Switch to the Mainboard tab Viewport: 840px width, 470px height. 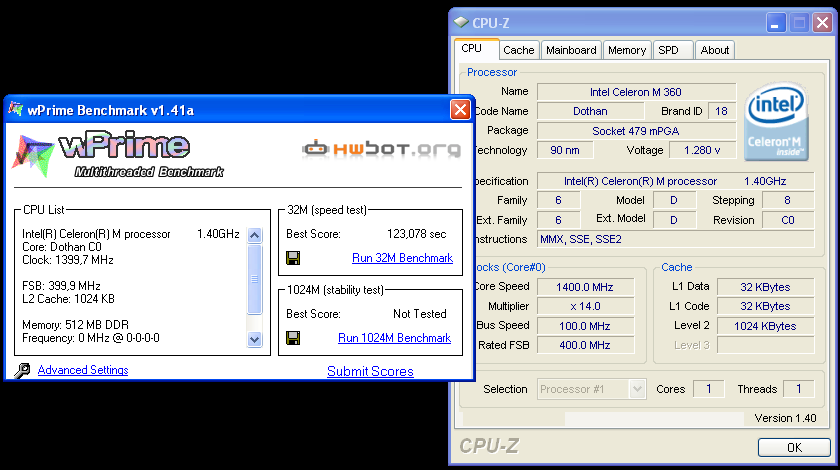click(x=571, y=50)
